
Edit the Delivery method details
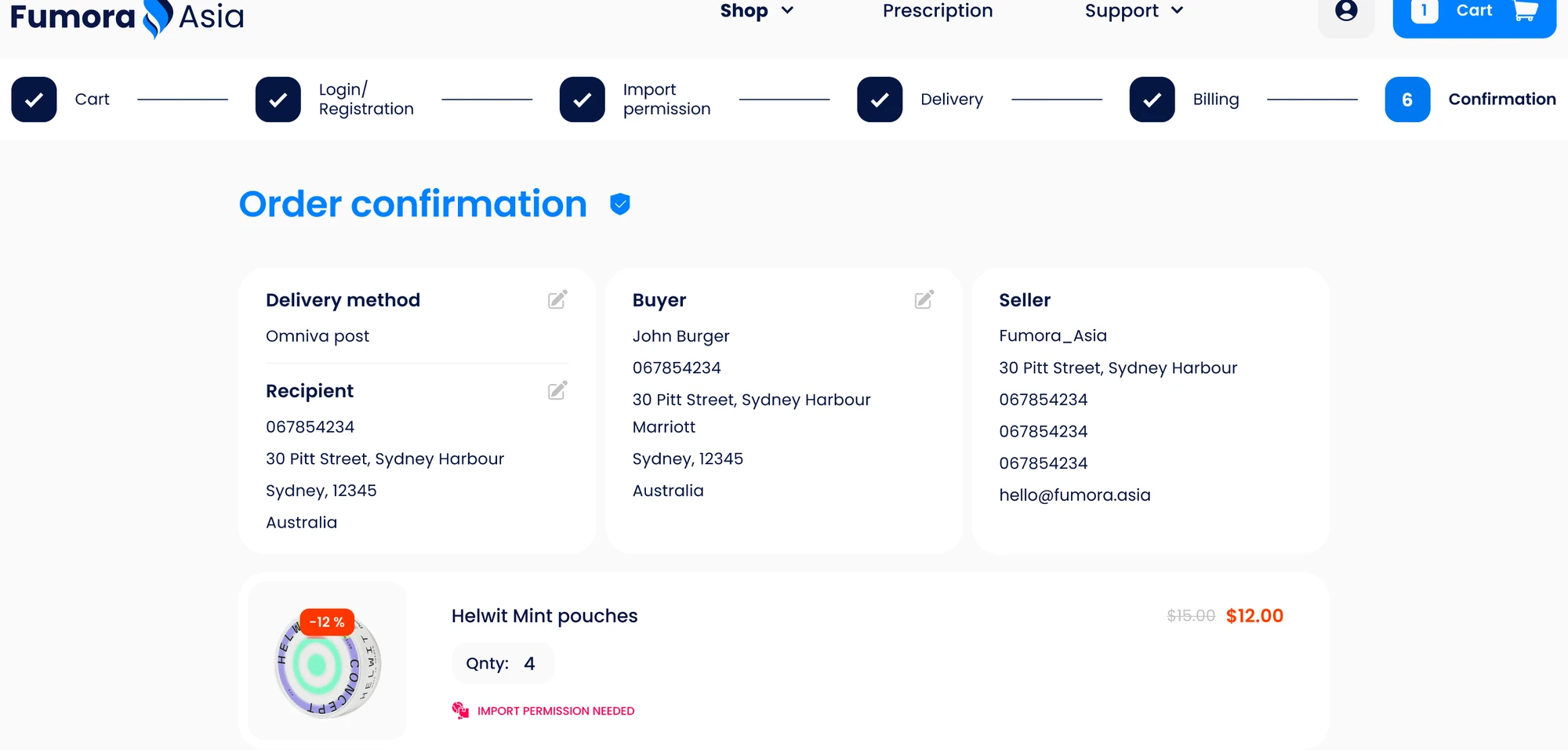click(x=557, y=300)
